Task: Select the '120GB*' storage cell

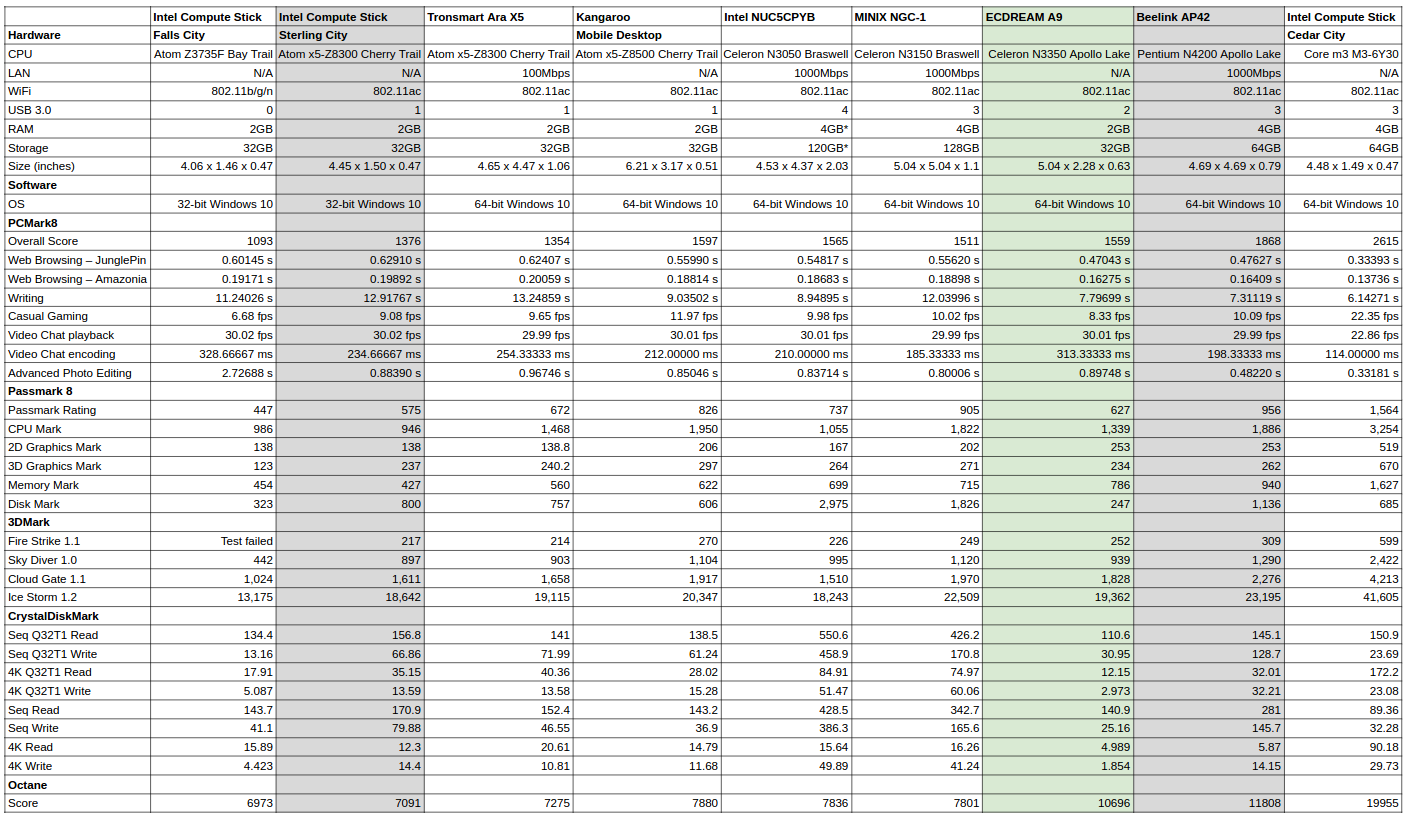Action: pyautogui.click(x=786, y=147)
